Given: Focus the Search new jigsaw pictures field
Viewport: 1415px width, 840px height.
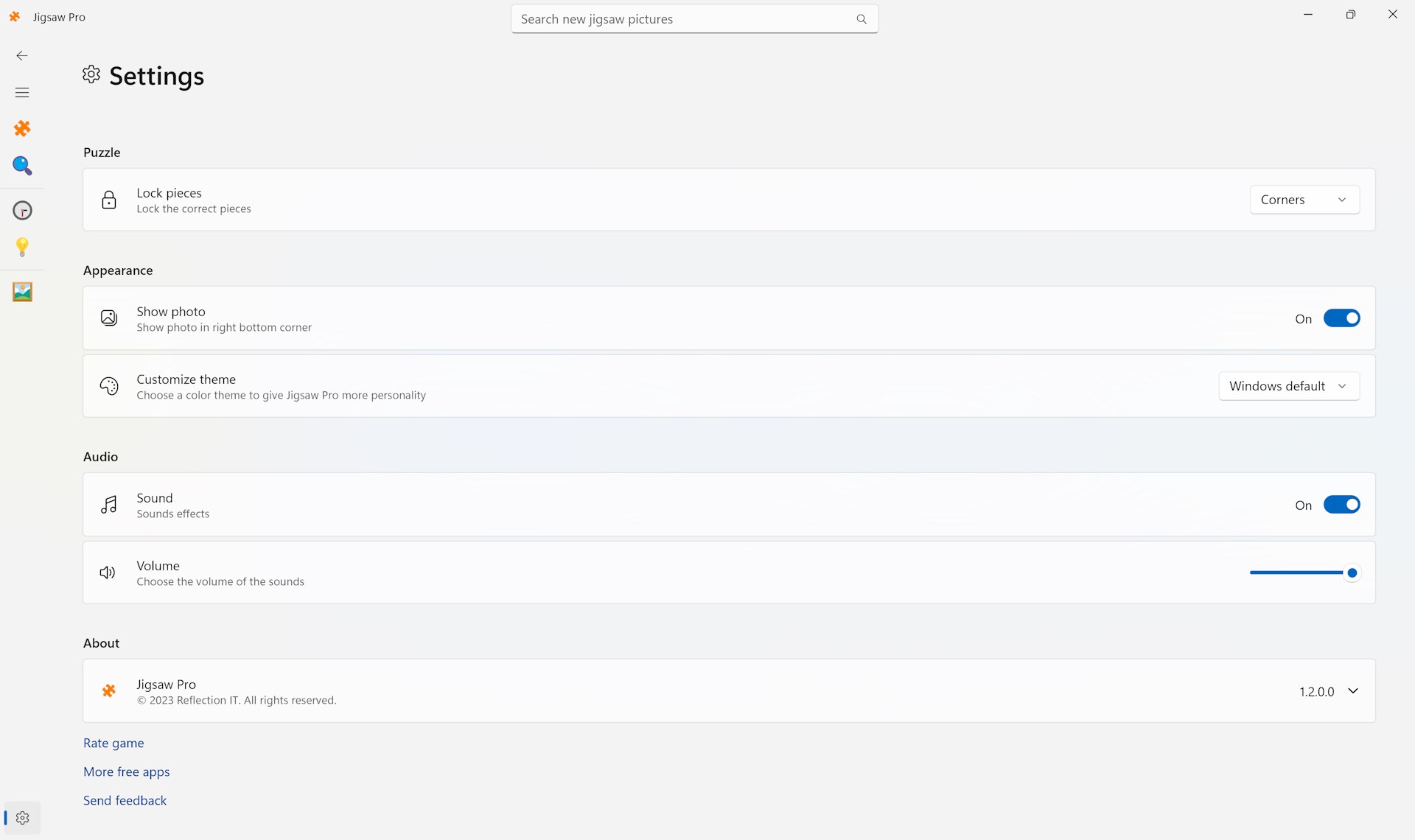Looking at the screenshot, I should click(x=682, y=19).
